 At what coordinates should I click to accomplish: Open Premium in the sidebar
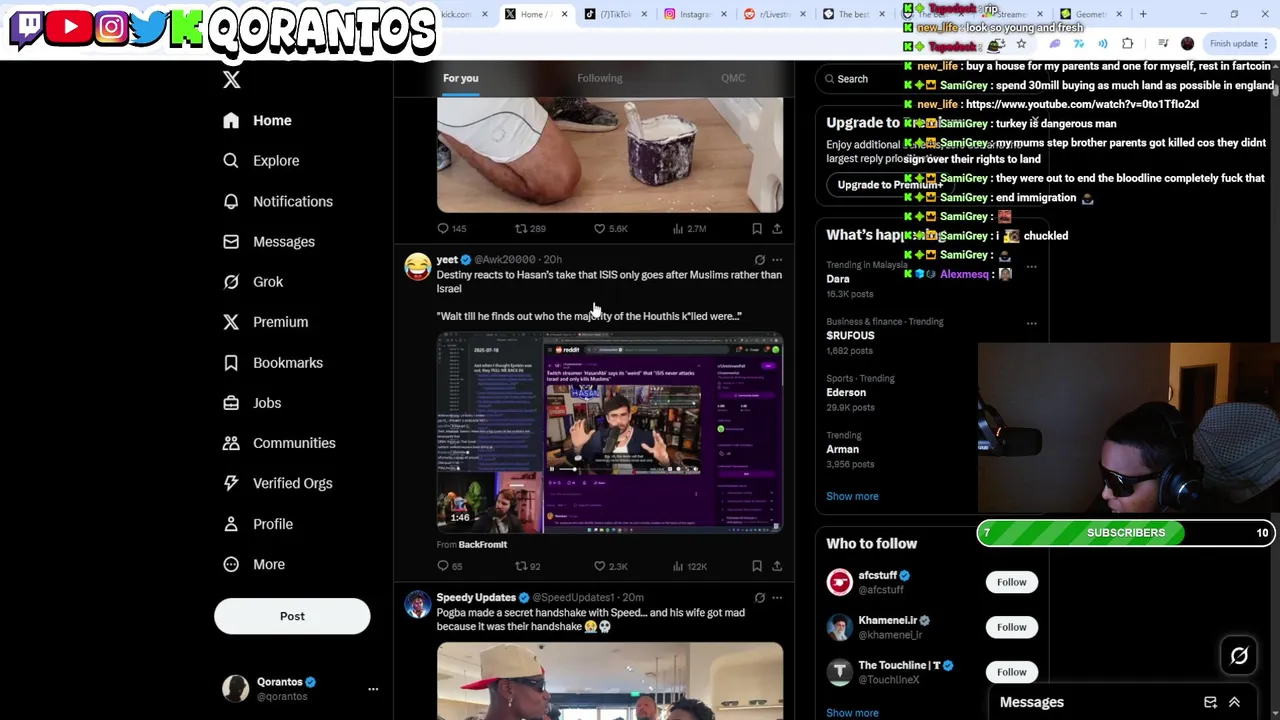(x=266, y=322)
